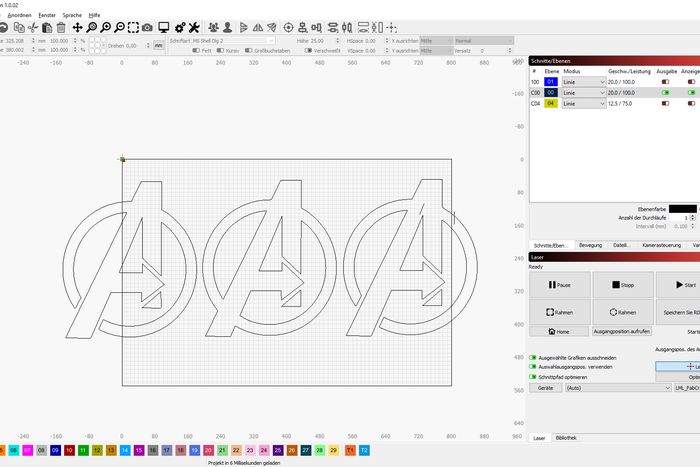Toggle Ausgabe switch for layer C00

[x=665, y=92]
